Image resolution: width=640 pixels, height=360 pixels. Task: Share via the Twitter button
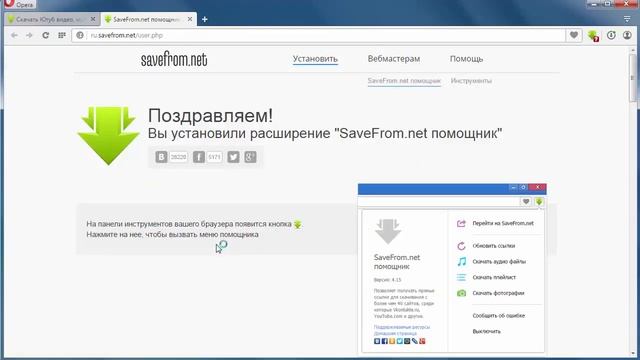tap(233, 157)
